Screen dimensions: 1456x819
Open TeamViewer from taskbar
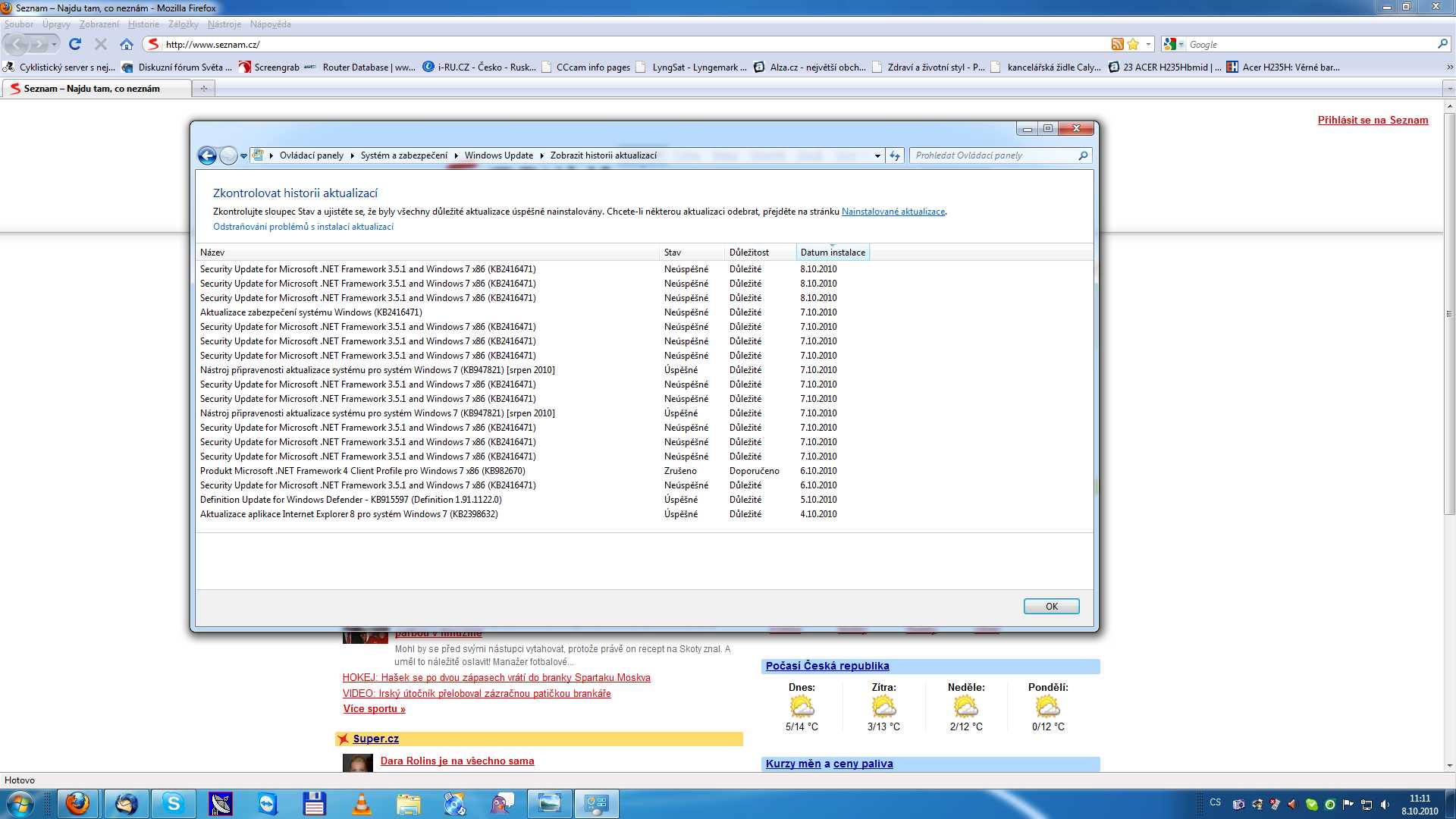pyautogui.click(x=268, y=804)
